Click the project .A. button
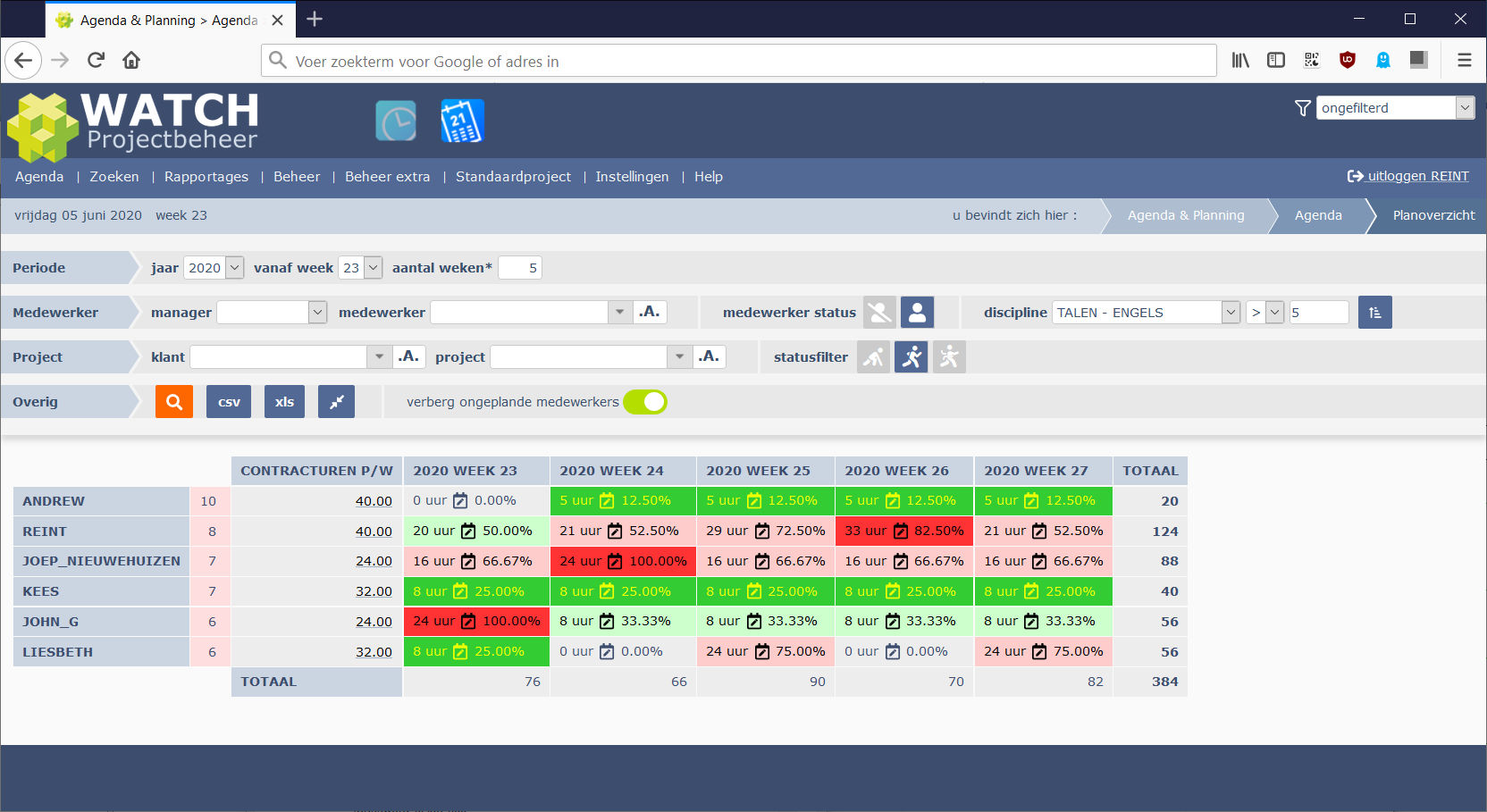Image resolution: width=1487 pixels, height=812 pixels. (710, 356)
